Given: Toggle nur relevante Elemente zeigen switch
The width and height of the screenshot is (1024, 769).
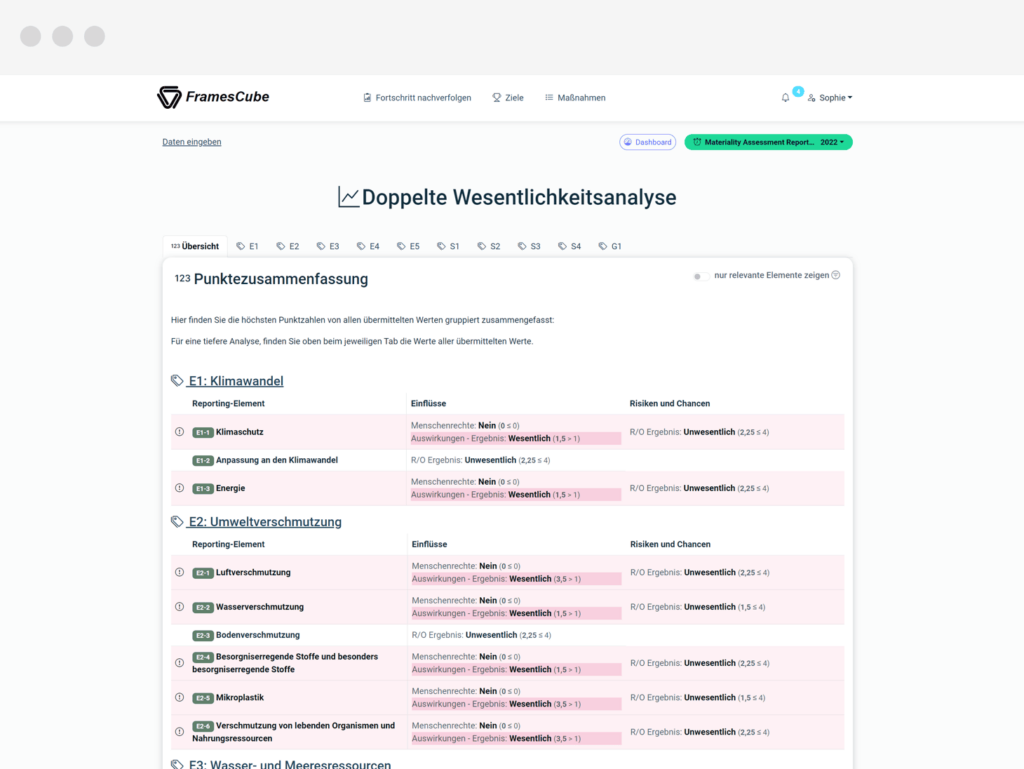Looking at the screenshot, I should [x=701, y=276].
